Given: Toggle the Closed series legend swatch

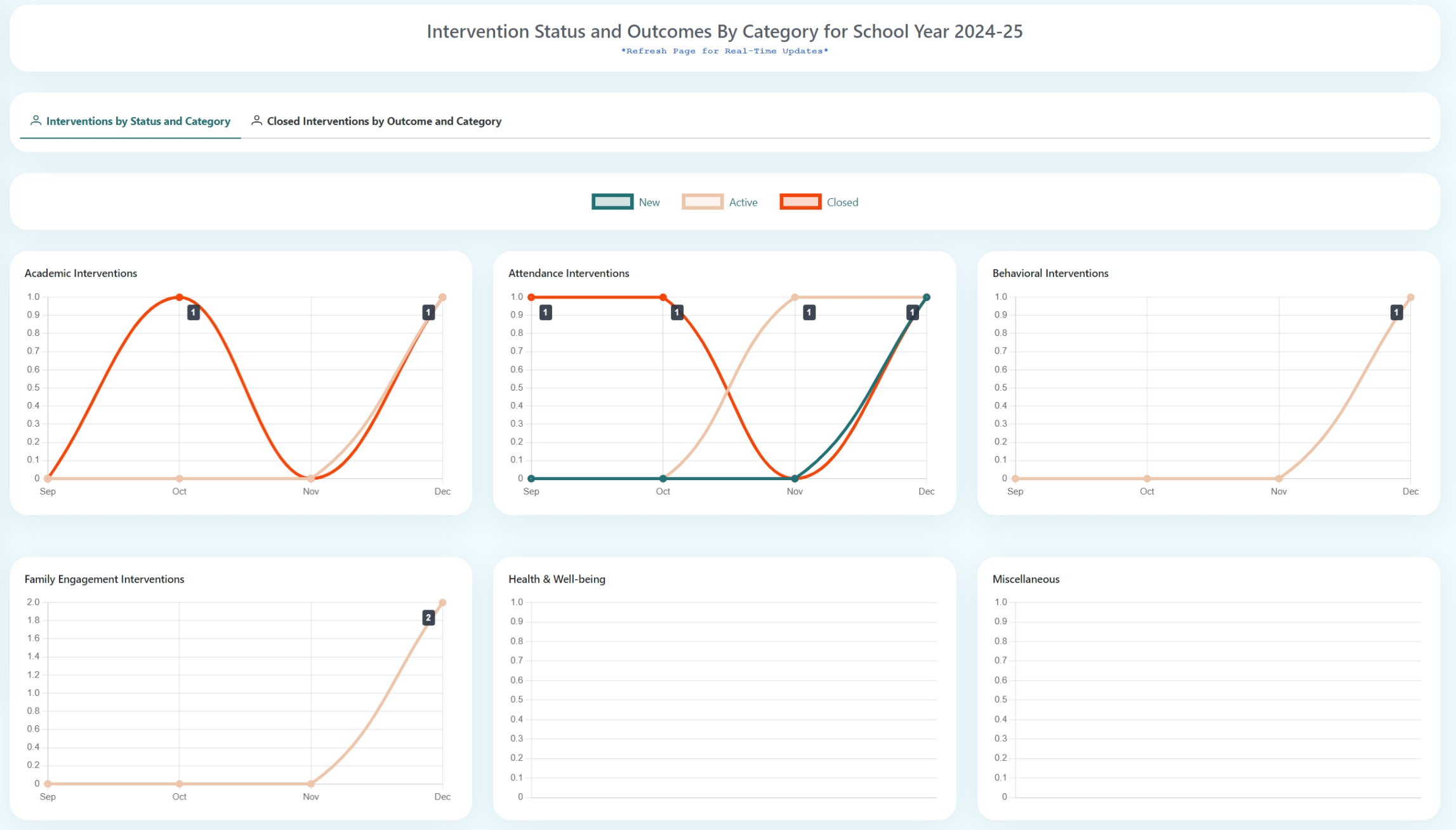Looking at the screenshot, I should point(800,202).
